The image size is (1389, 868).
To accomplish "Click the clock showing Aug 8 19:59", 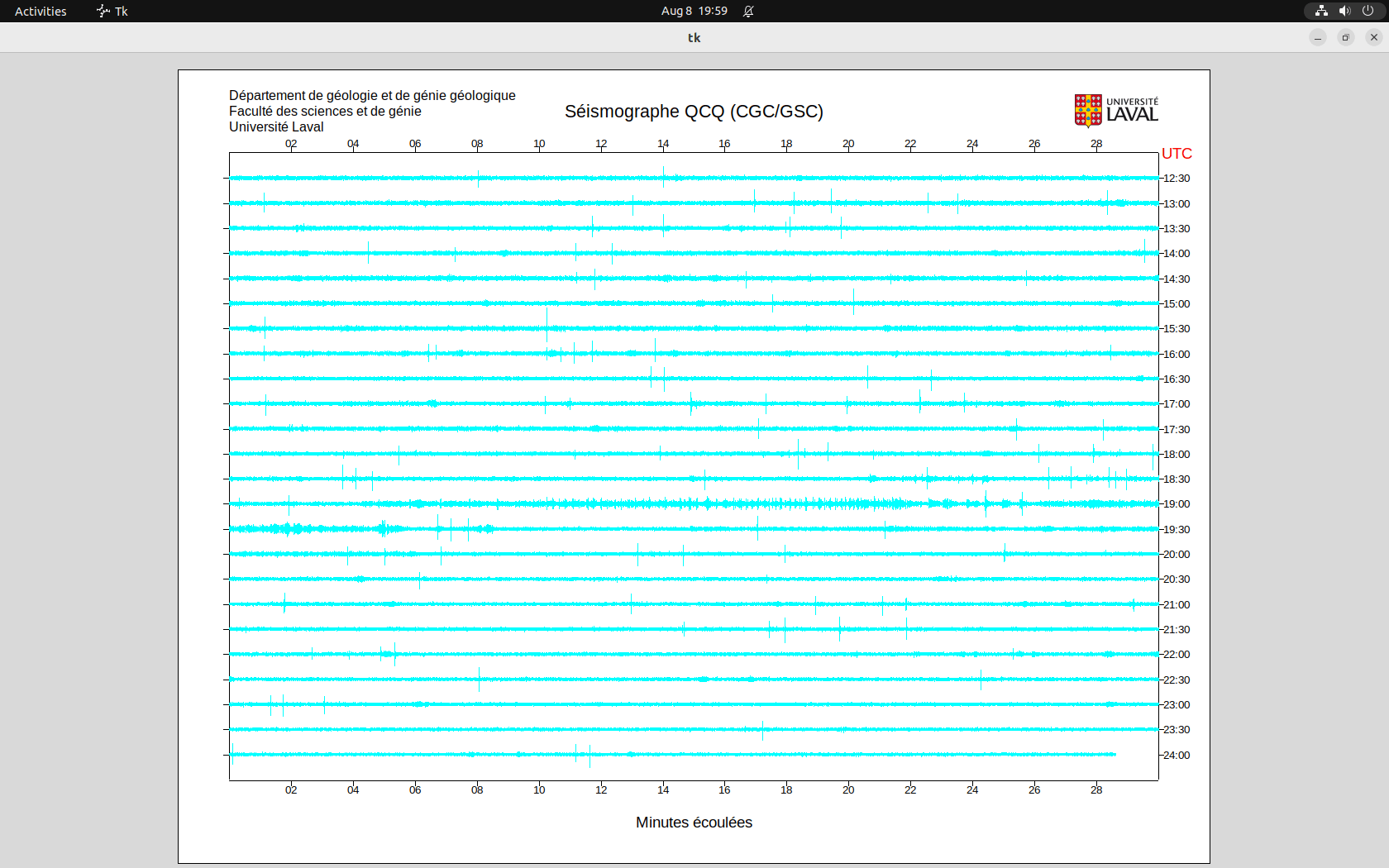I will click(x=694, y=11).
